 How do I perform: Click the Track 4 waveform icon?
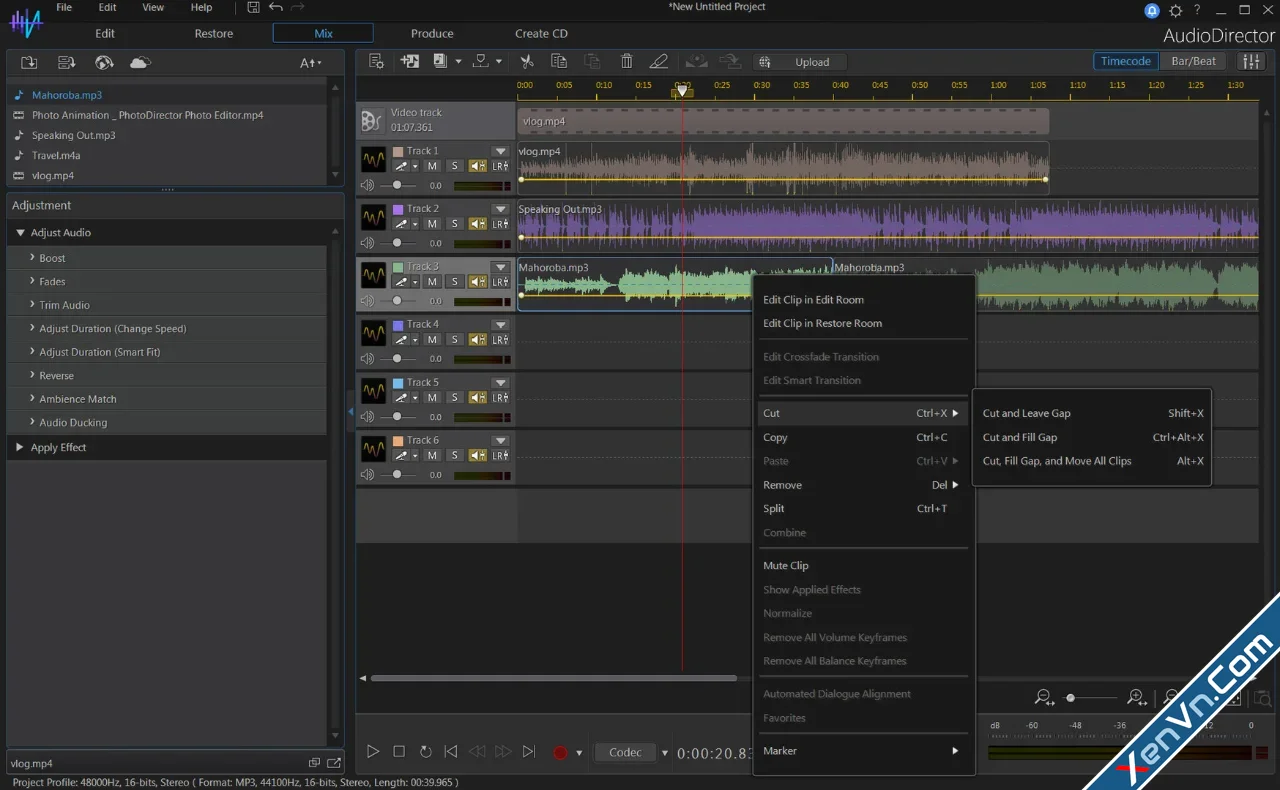[373, 332]
